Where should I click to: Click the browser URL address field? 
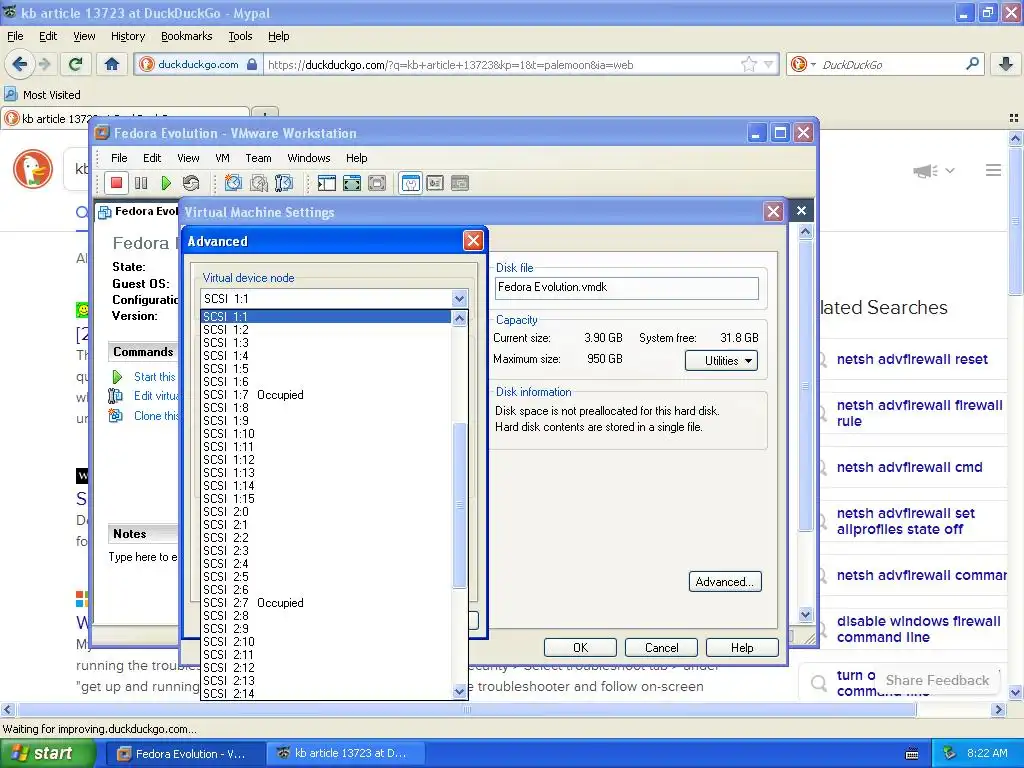500,65
